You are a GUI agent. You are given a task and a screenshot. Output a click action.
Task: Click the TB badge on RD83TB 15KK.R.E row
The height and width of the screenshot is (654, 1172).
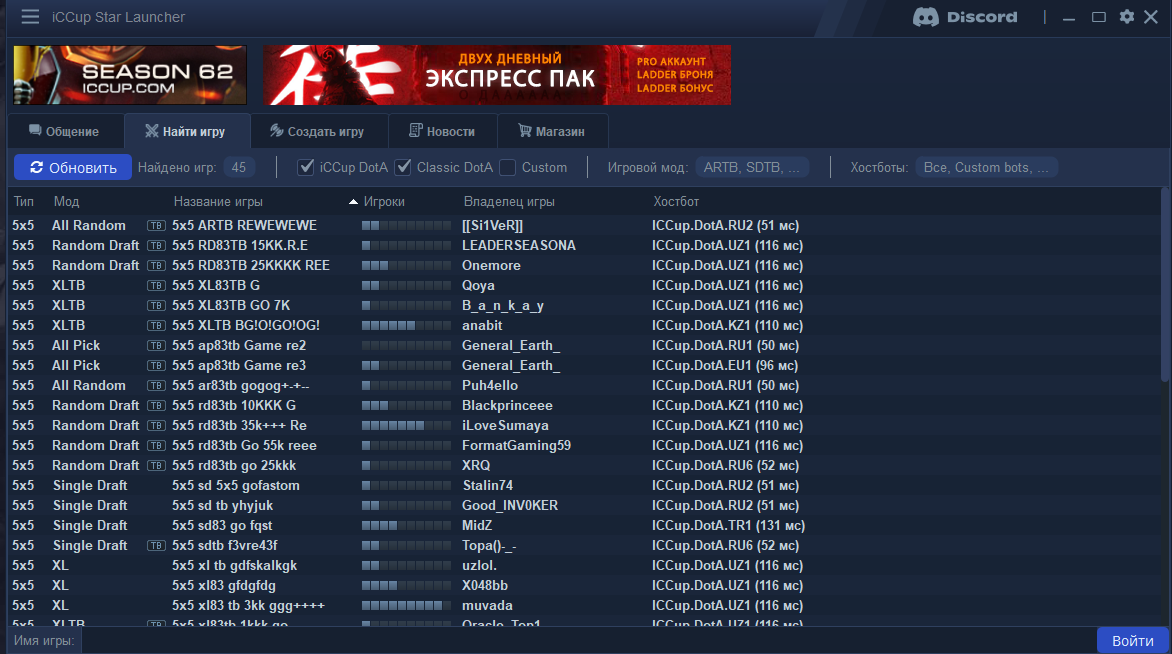click(155, 246)
